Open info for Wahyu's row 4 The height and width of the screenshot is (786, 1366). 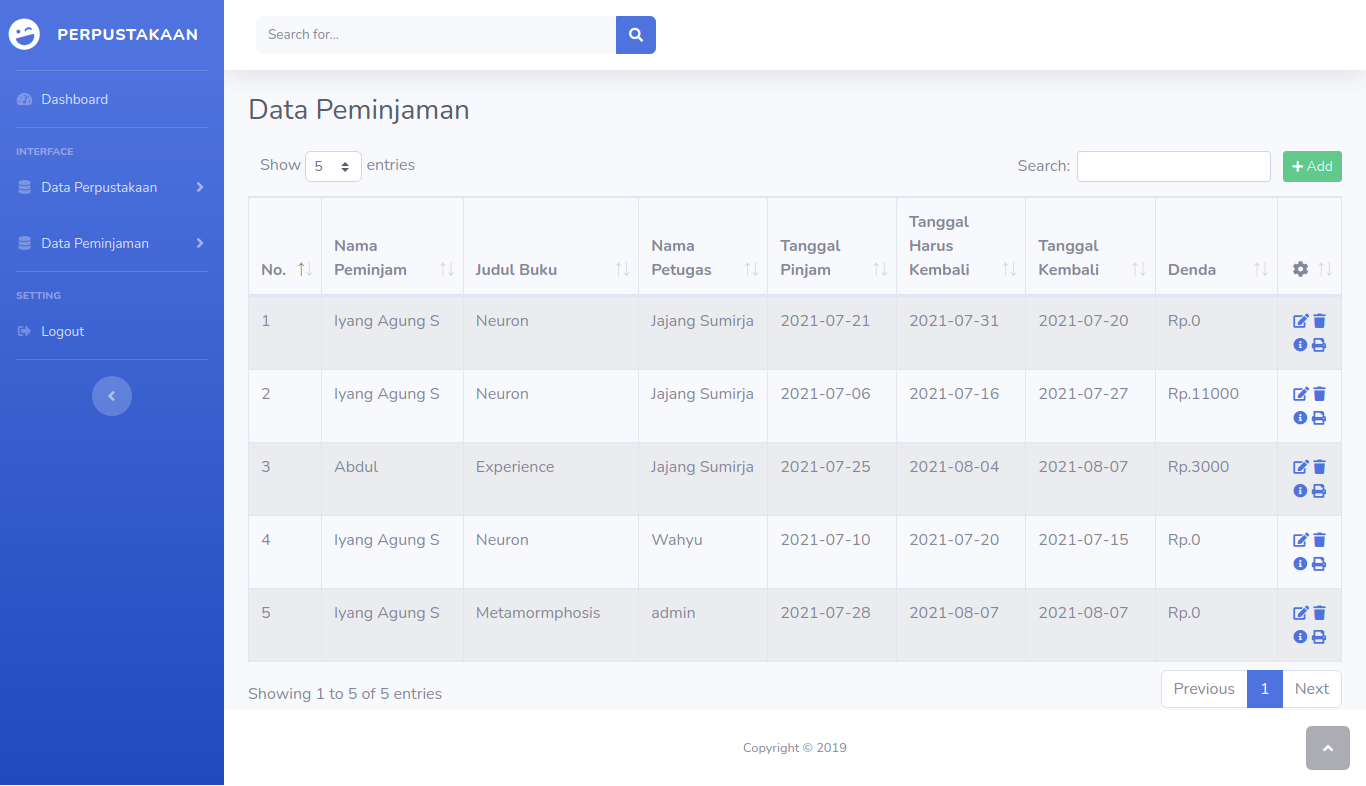click(1300, 564)
